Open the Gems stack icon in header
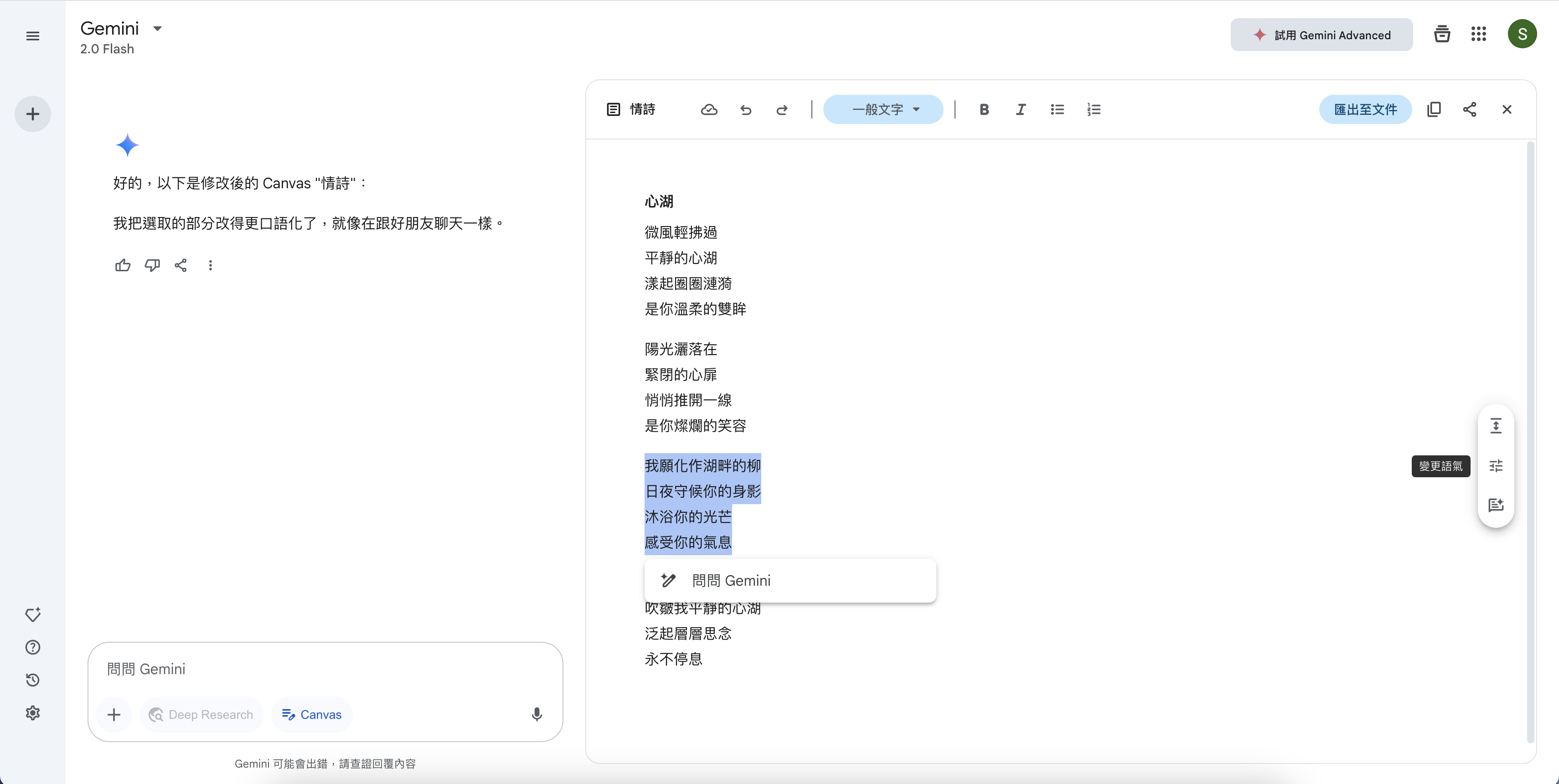1559x784 pixels. click(1441, 34)
